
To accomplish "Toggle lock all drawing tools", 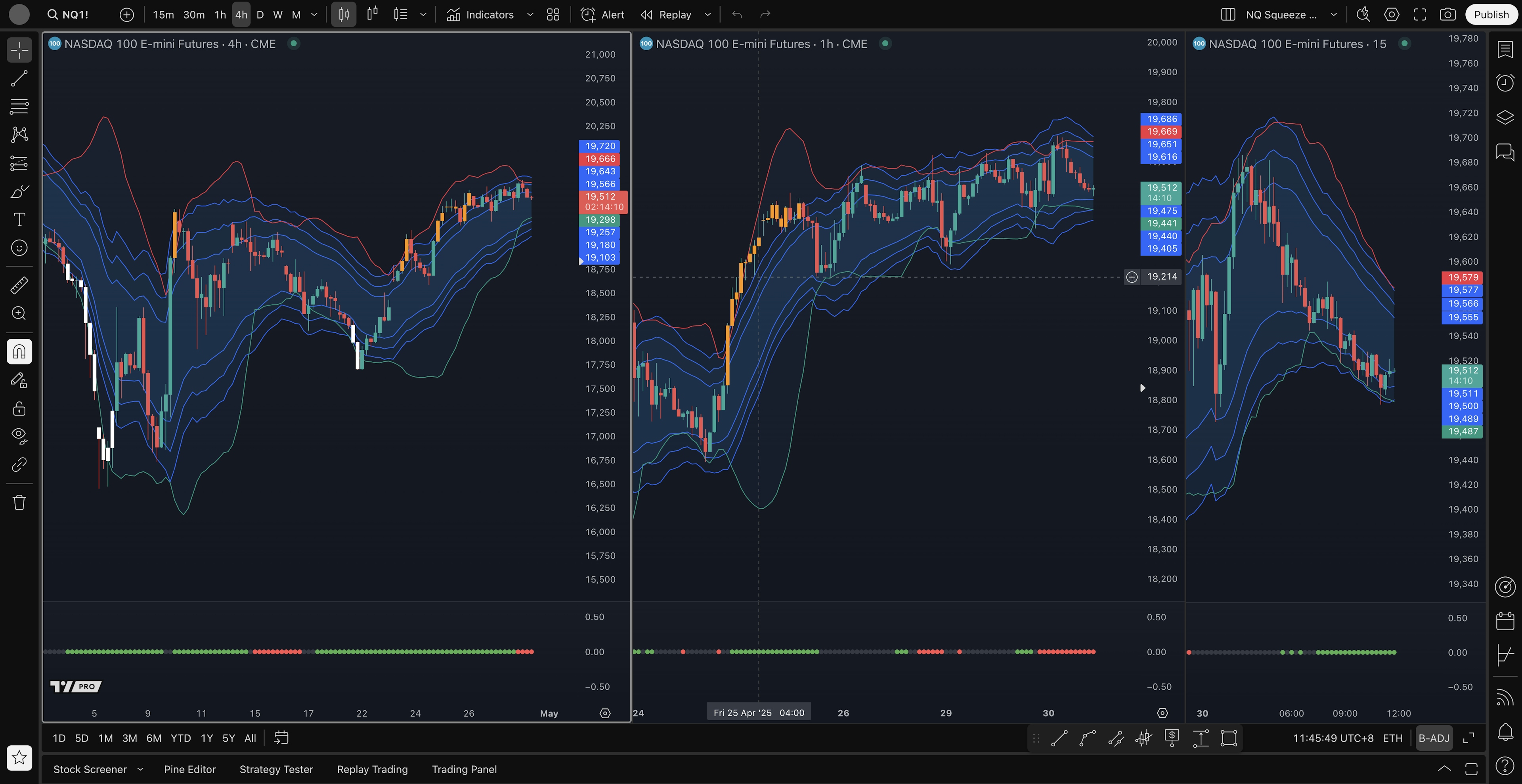I will (19, 408).
